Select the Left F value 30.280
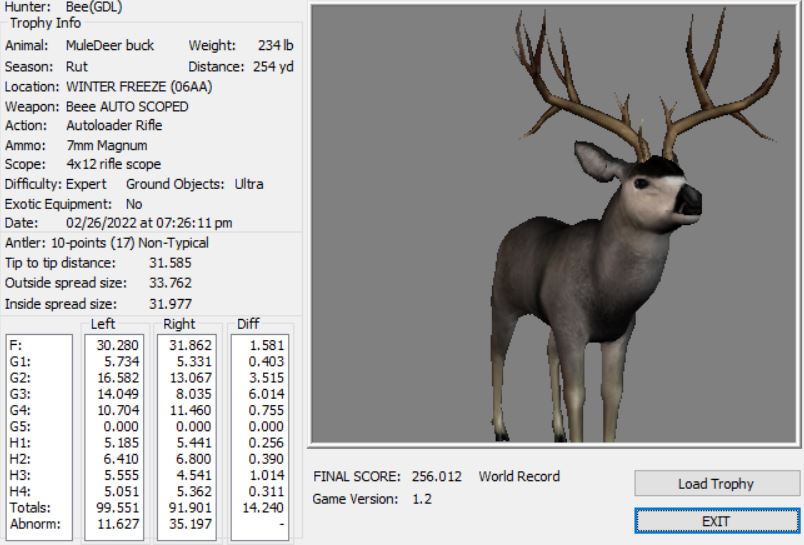804x545 pixels. [x=120, y=345]
